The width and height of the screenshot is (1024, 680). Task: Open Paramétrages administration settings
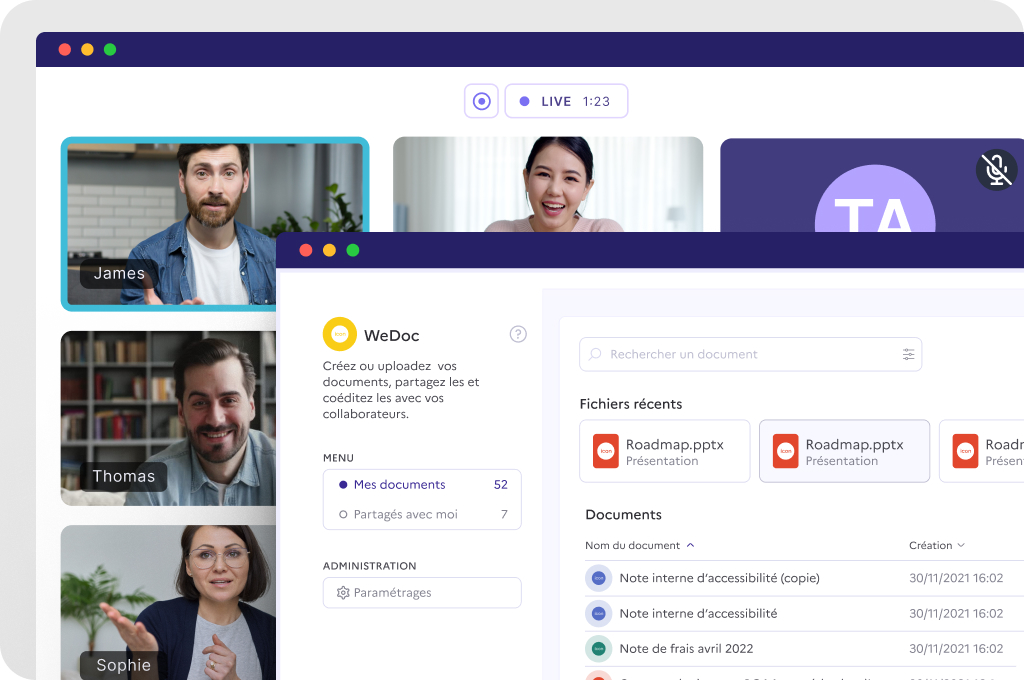point(422,592)
